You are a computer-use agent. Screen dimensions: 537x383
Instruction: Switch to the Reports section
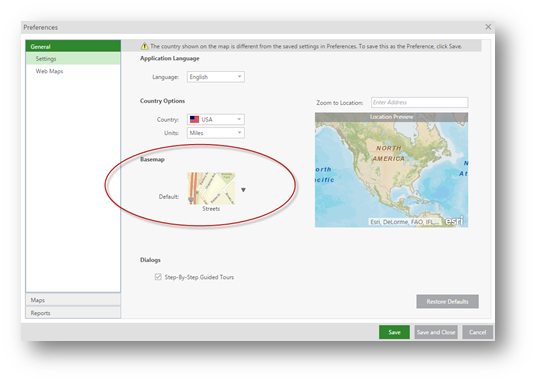pos(73,313)
